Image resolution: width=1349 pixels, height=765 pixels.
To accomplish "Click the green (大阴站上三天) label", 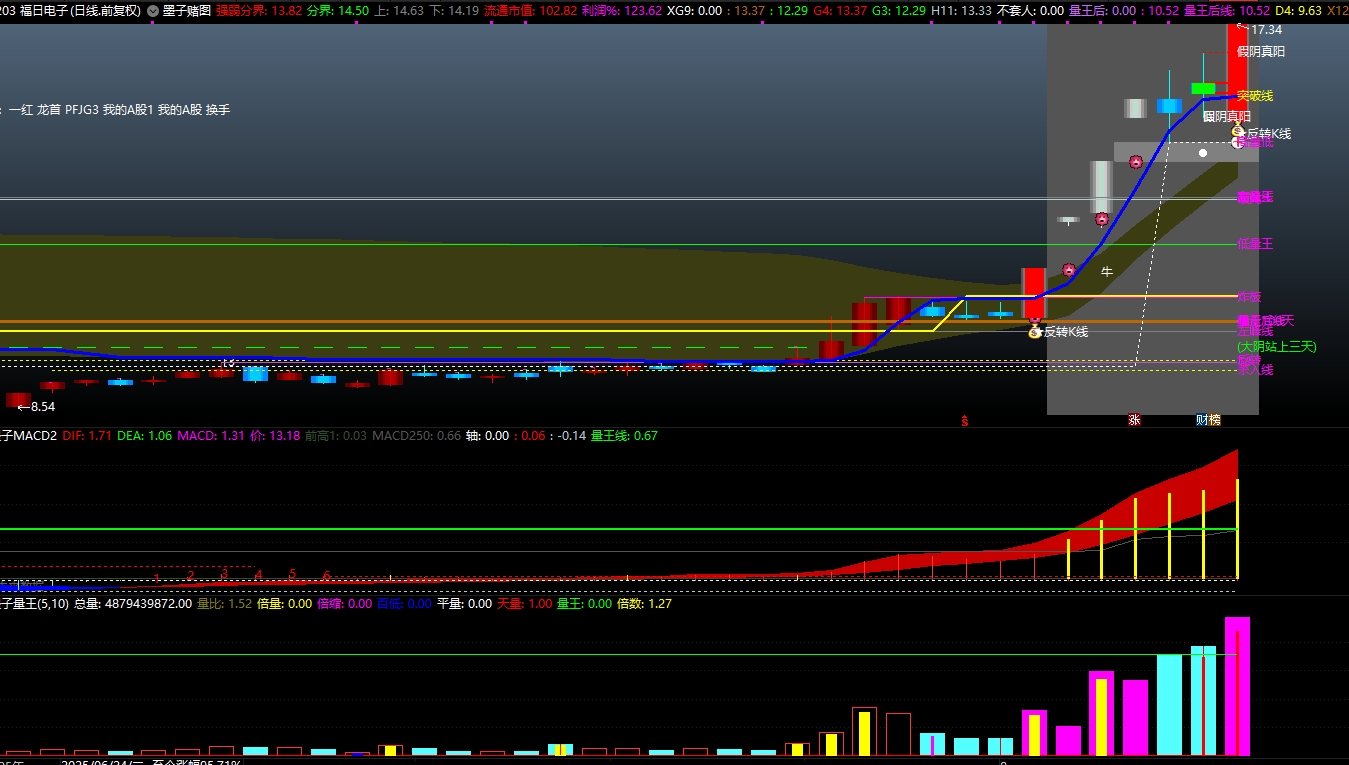I will (1277, 346).
